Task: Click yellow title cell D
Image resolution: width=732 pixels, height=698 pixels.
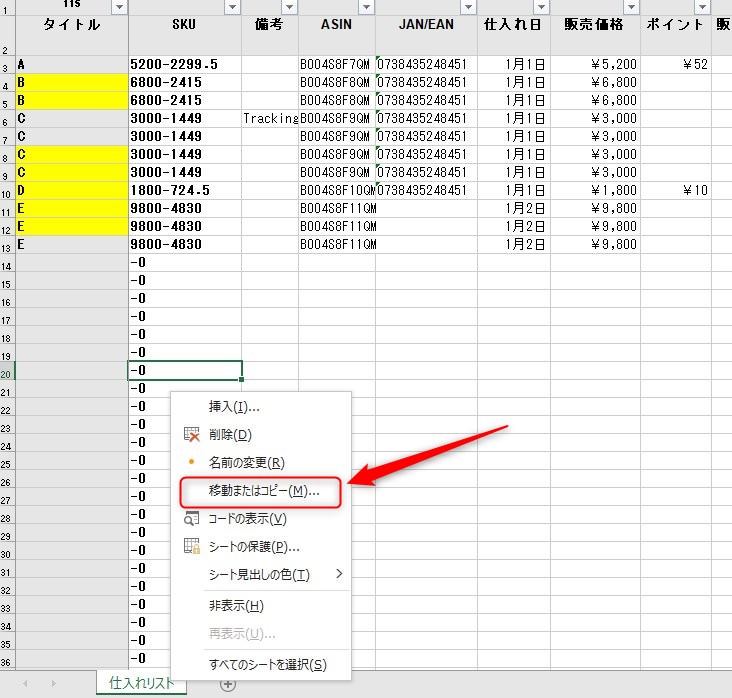Action: click(72, 190)
